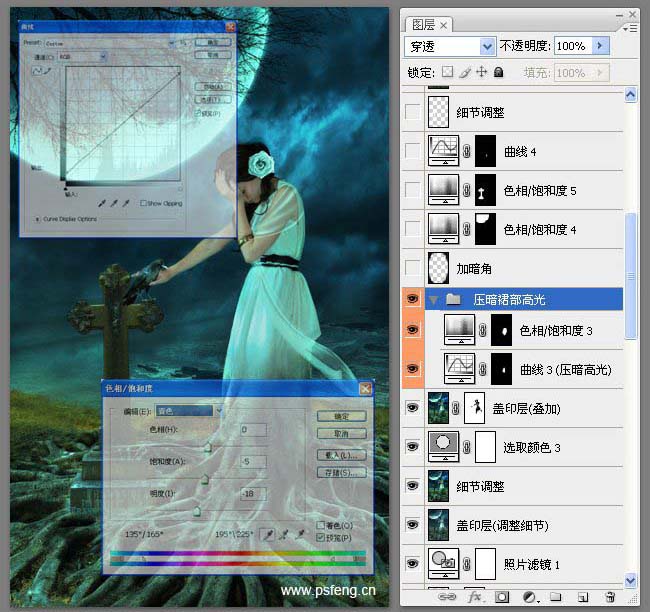Click the layer list scroll down arrow

631,580
